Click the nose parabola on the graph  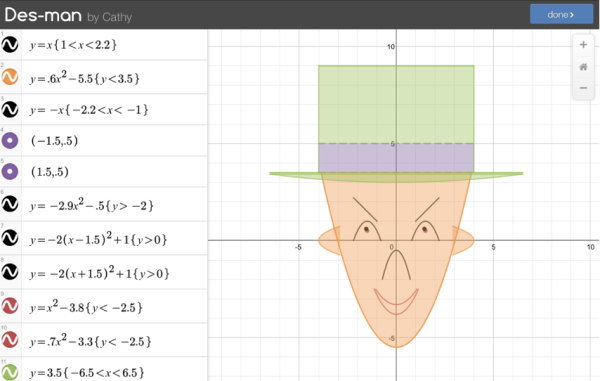(396, 265)
